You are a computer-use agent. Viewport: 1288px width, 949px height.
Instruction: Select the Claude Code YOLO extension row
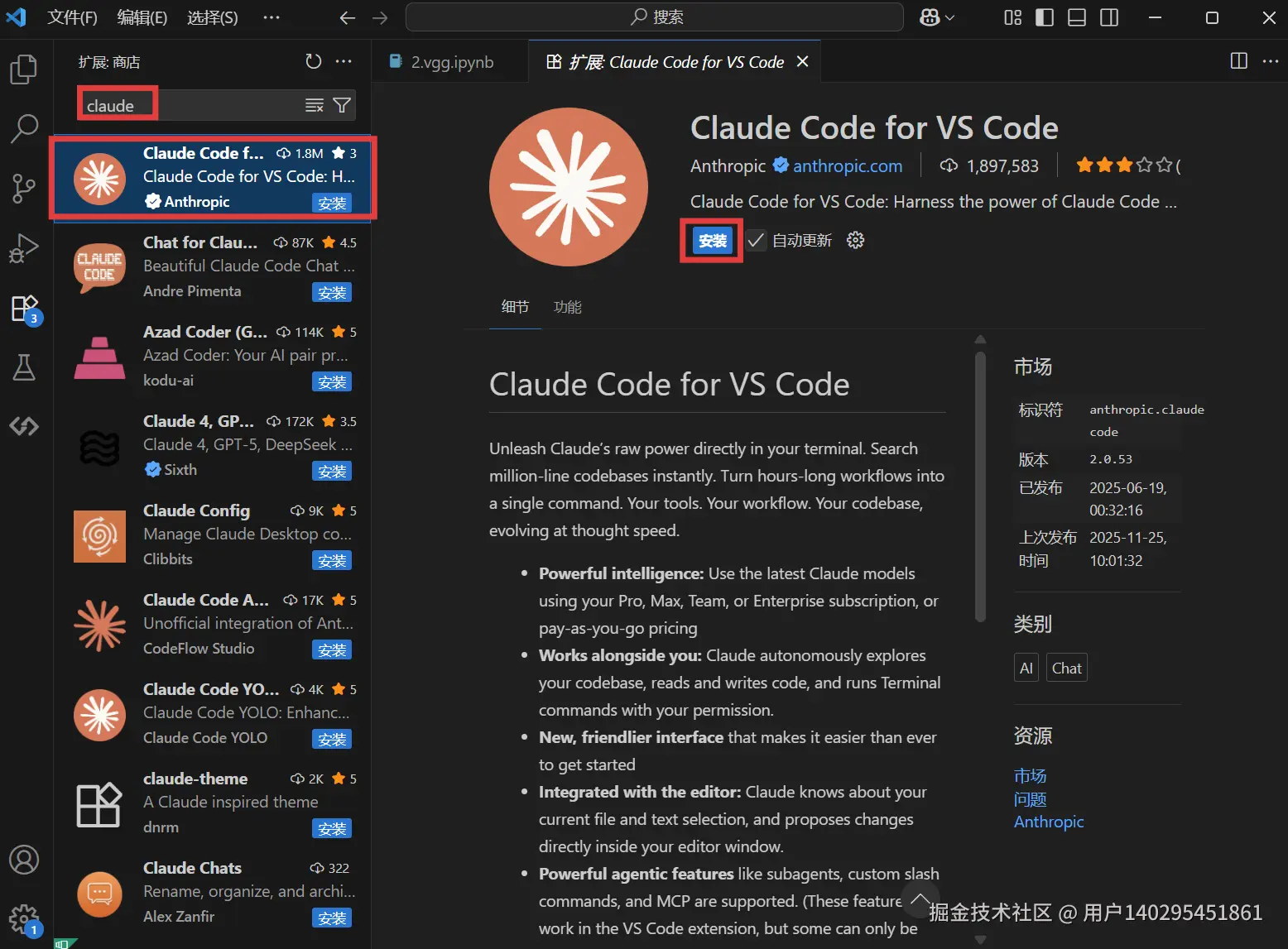click(213, 713)
